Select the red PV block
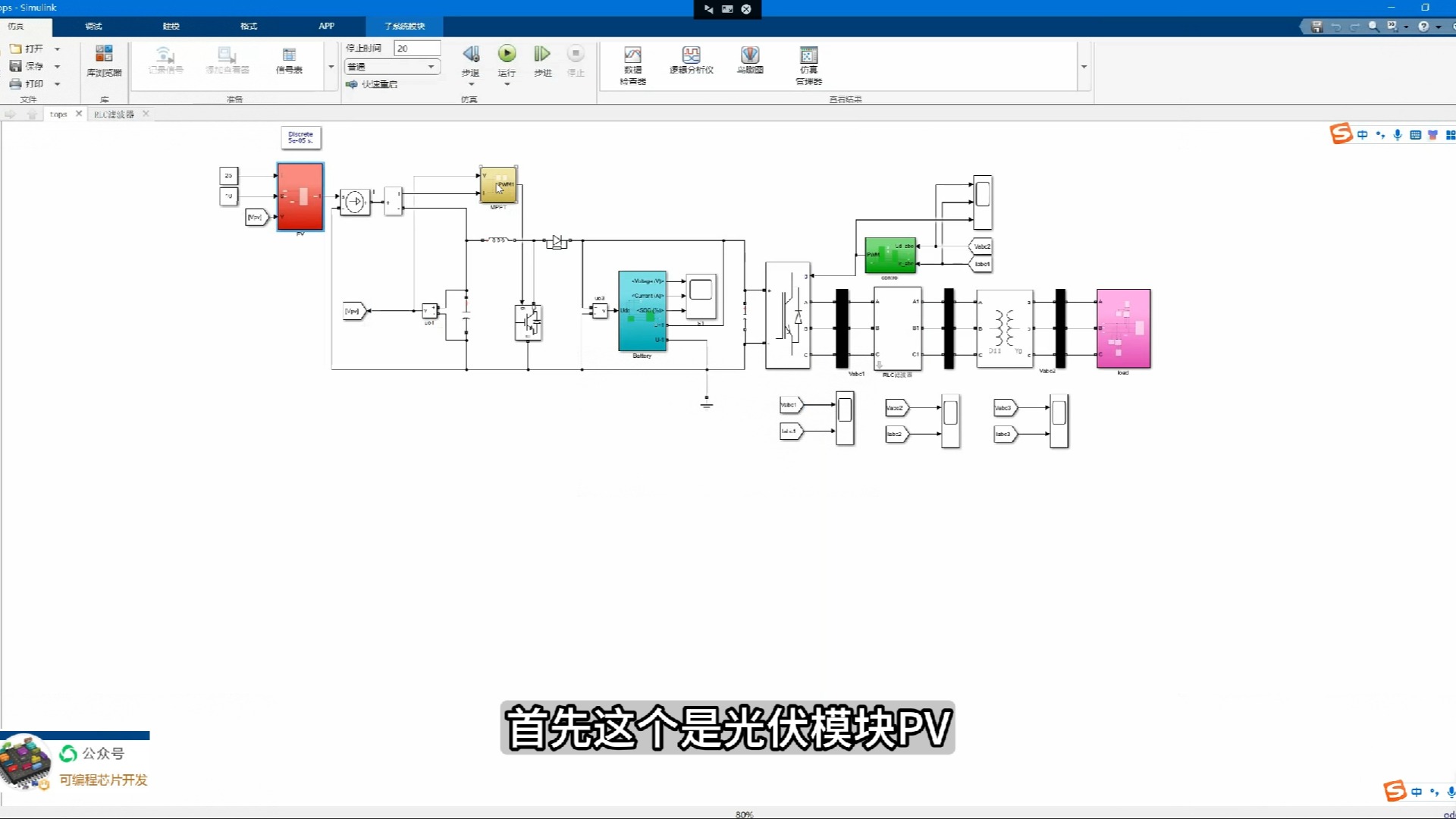Viewport: 1456px width, 819px height. pos(300,196)
